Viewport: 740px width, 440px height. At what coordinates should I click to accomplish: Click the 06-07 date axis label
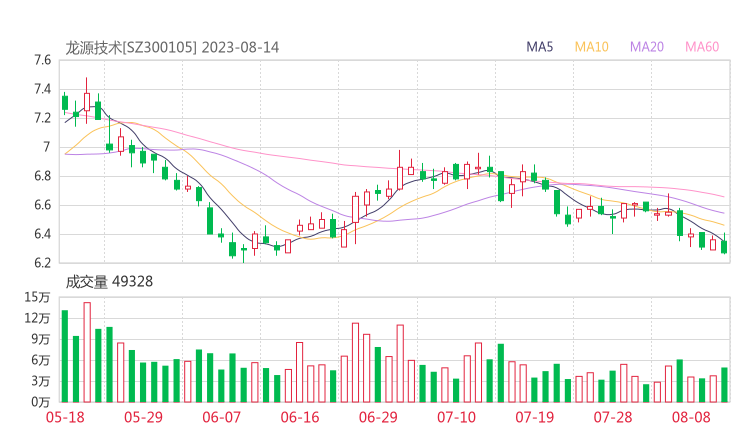(x=221, y=417)
